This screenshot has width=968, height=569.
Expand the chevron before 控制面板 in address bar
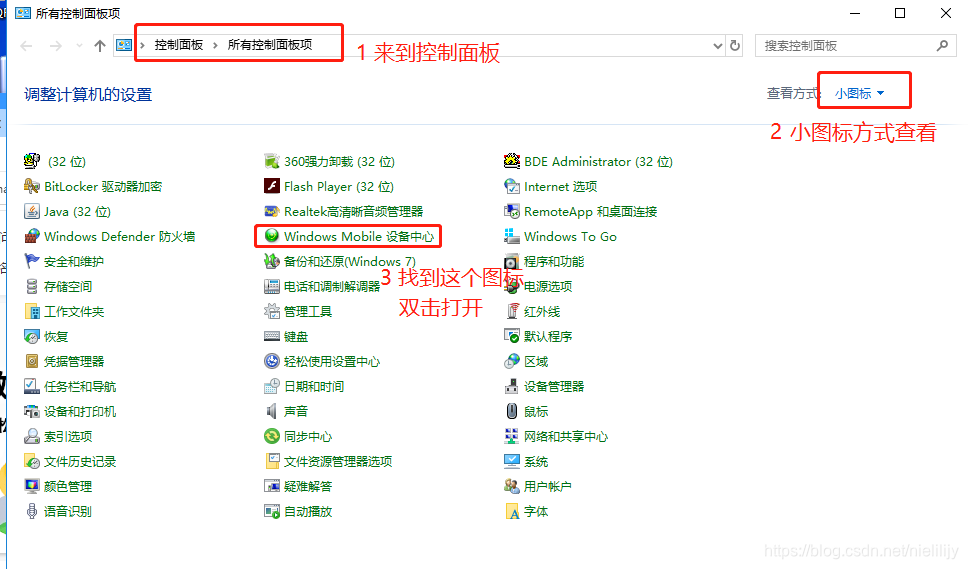tap(142, 45)
